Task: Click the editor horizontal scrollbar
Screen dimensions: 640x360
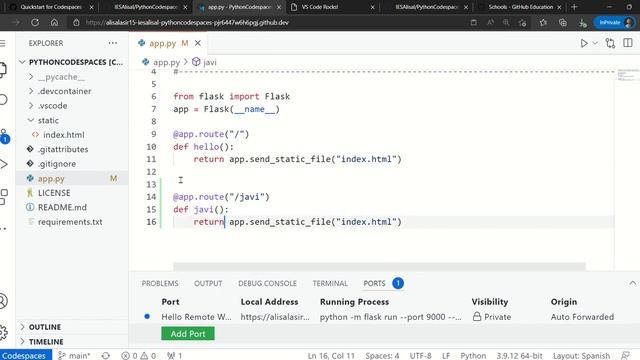Action: coord(379,266)
